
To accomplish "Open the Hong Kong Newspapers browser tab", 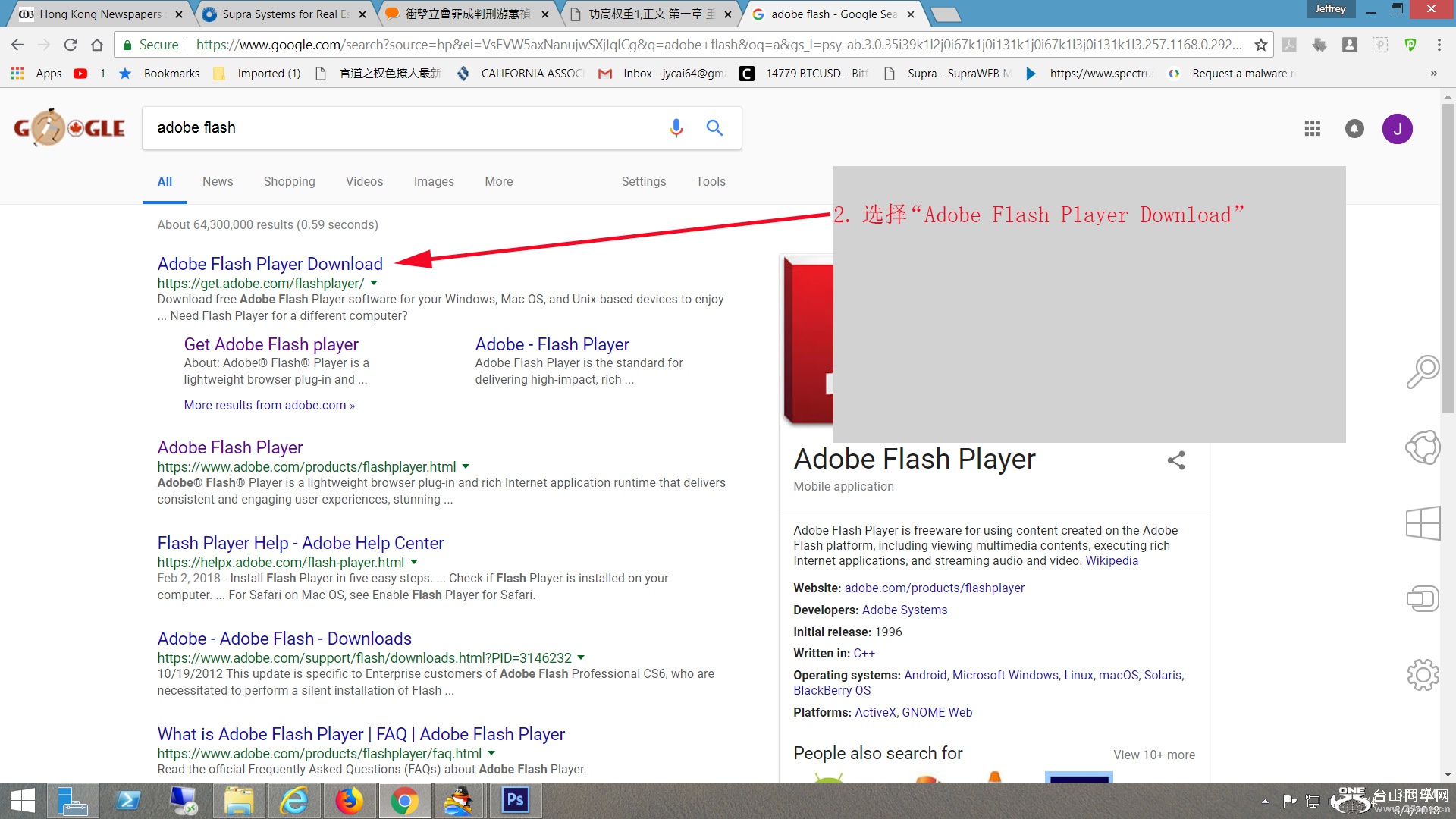I will [99, 14].
